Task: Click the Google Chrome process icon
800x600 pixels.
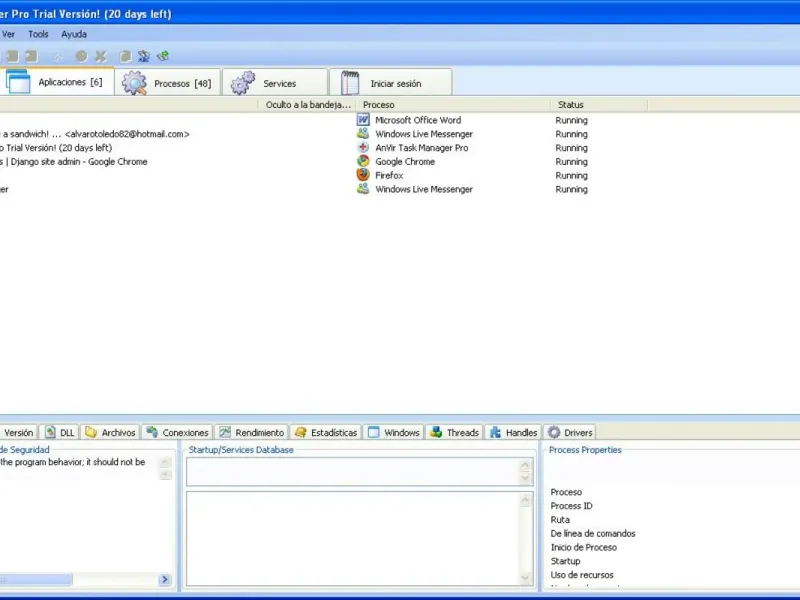Action: 363,161
